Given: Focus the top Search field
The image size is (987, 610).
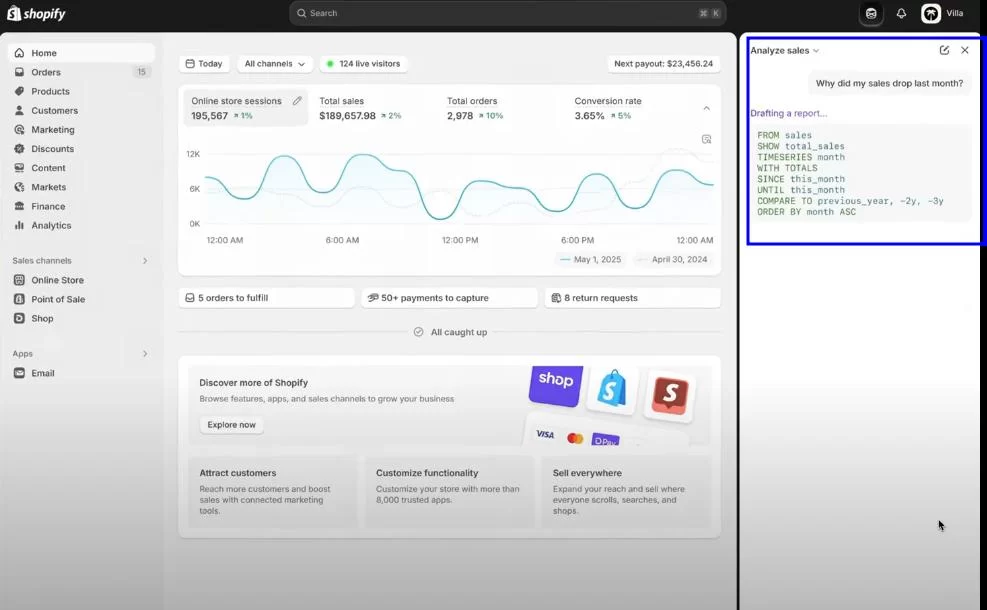Looking at the screenshot, I should (x=507, y=13).
